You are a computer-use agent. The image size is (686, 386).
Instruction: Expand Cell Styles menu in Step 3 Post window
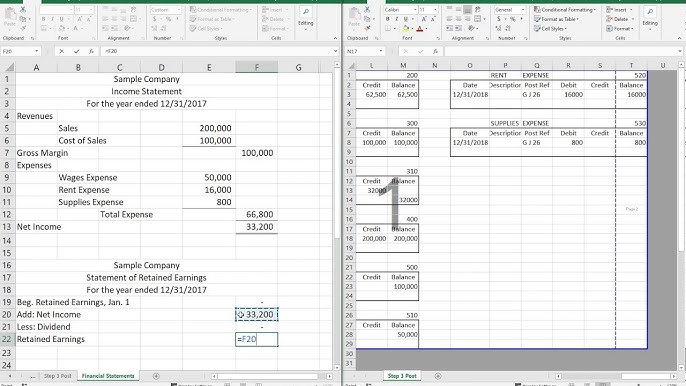point(550,29)
